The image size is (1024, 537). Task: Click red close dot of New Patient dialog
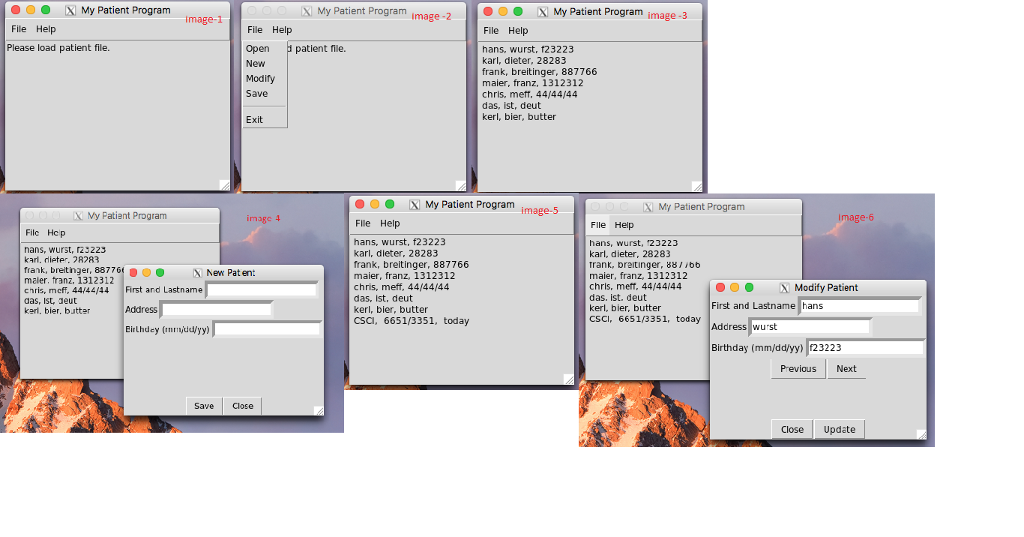(x=133, y=272)
